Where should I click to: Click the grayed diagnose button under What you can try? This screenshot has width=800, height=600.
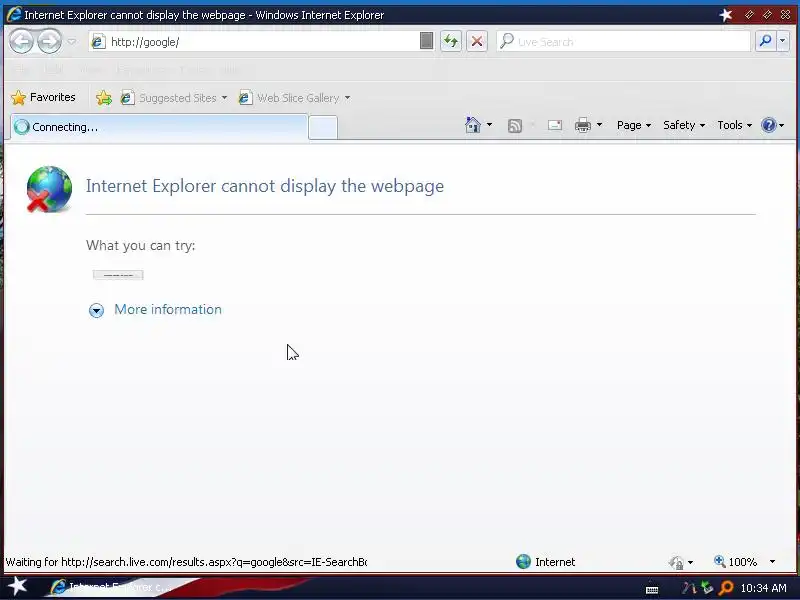pos(118,275)
